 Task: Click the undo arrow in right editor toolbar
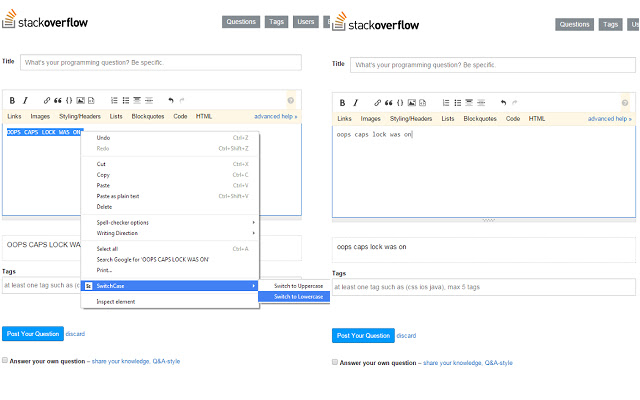tap(501, 102)
